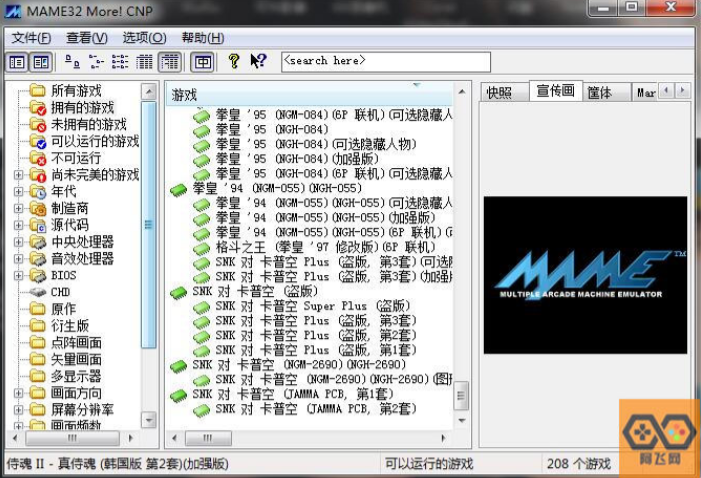This screenshot has width=701, height=478.
Task: Click the search here input field
Action: coord(386,62)
